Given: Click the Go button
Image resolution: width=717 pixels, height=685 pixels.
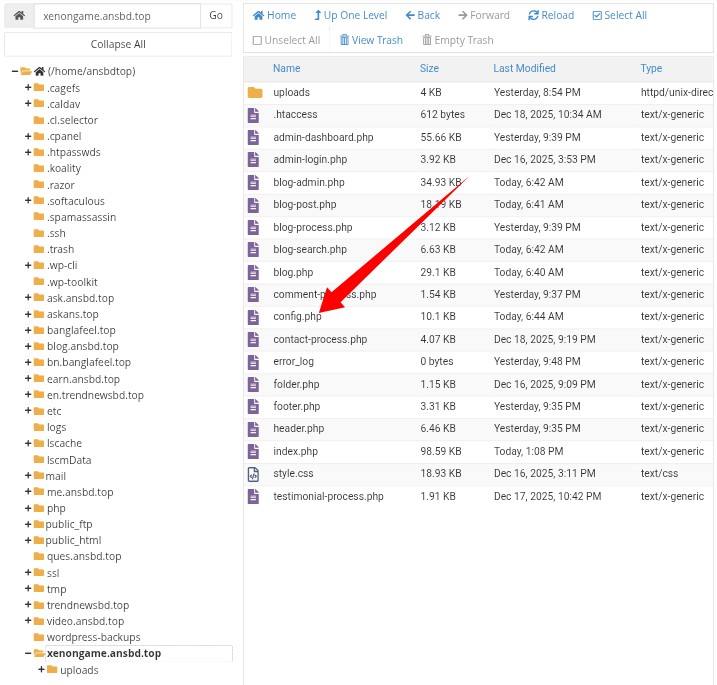Looking at the screenshot, I should tap(216, 16).
